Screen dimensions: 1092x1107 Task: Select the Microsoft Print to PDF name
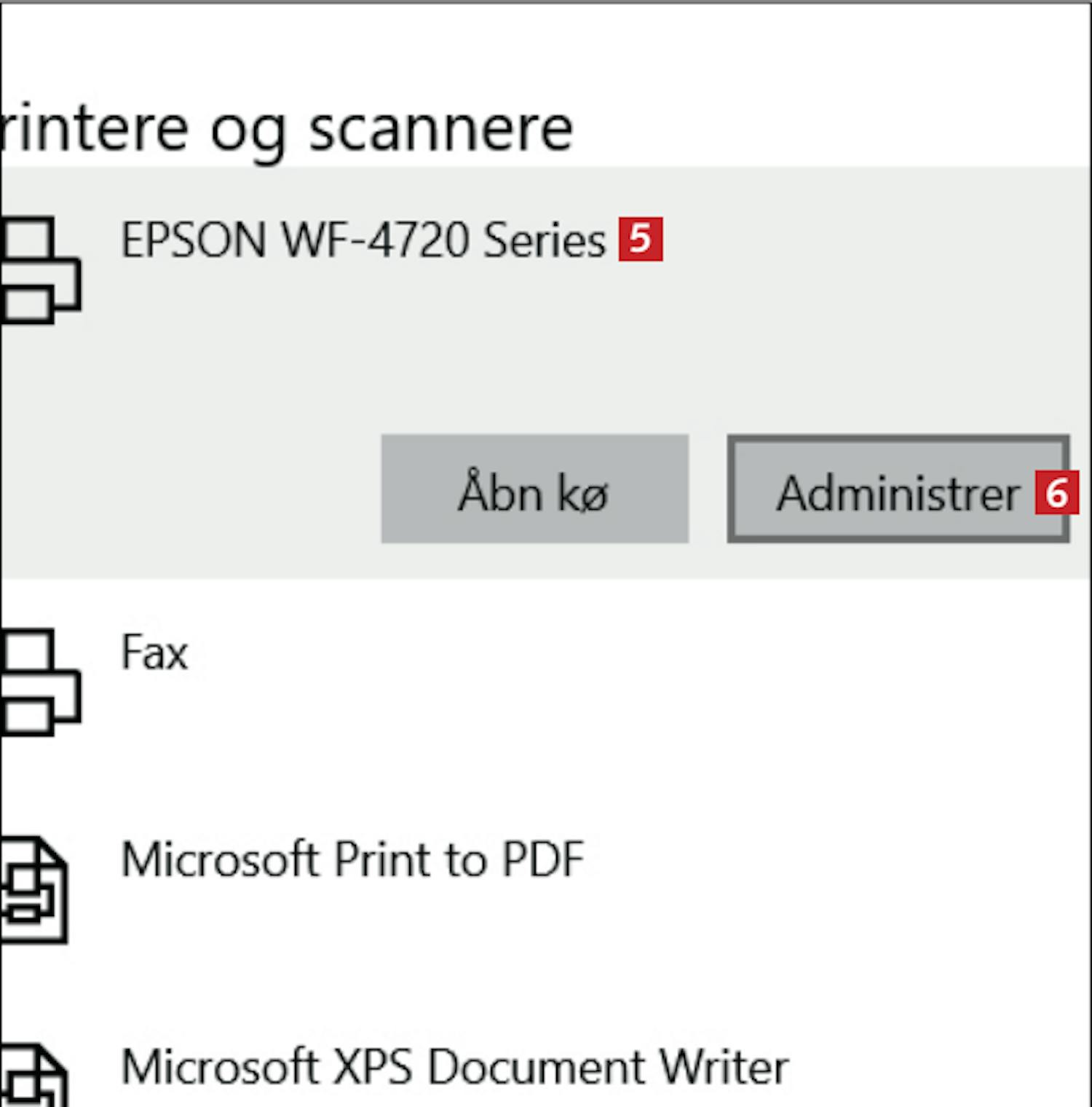pos(352,859)
